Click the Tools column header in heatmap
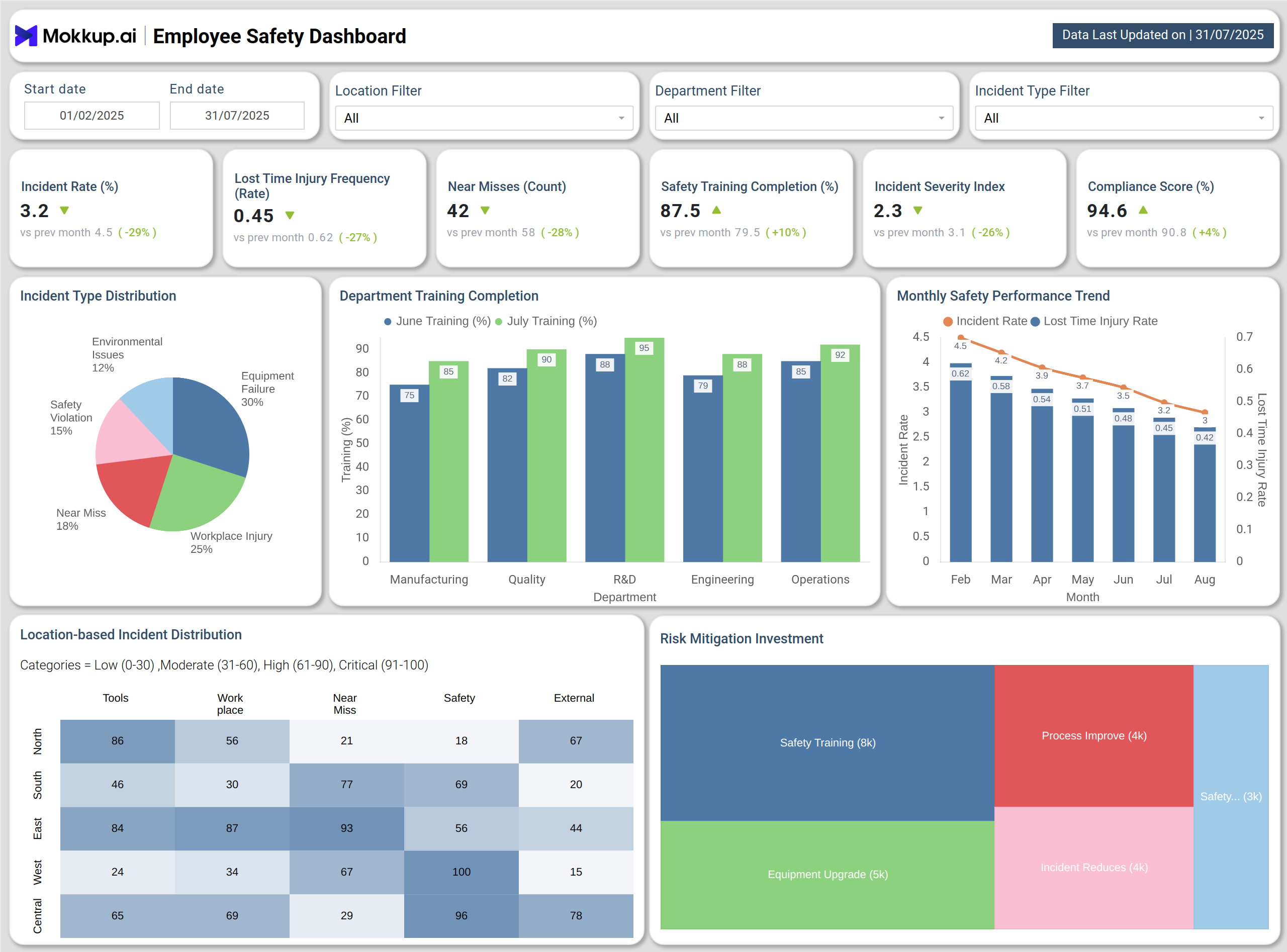This screenshot has height=952, width=1287. click(x=115, y=698)
